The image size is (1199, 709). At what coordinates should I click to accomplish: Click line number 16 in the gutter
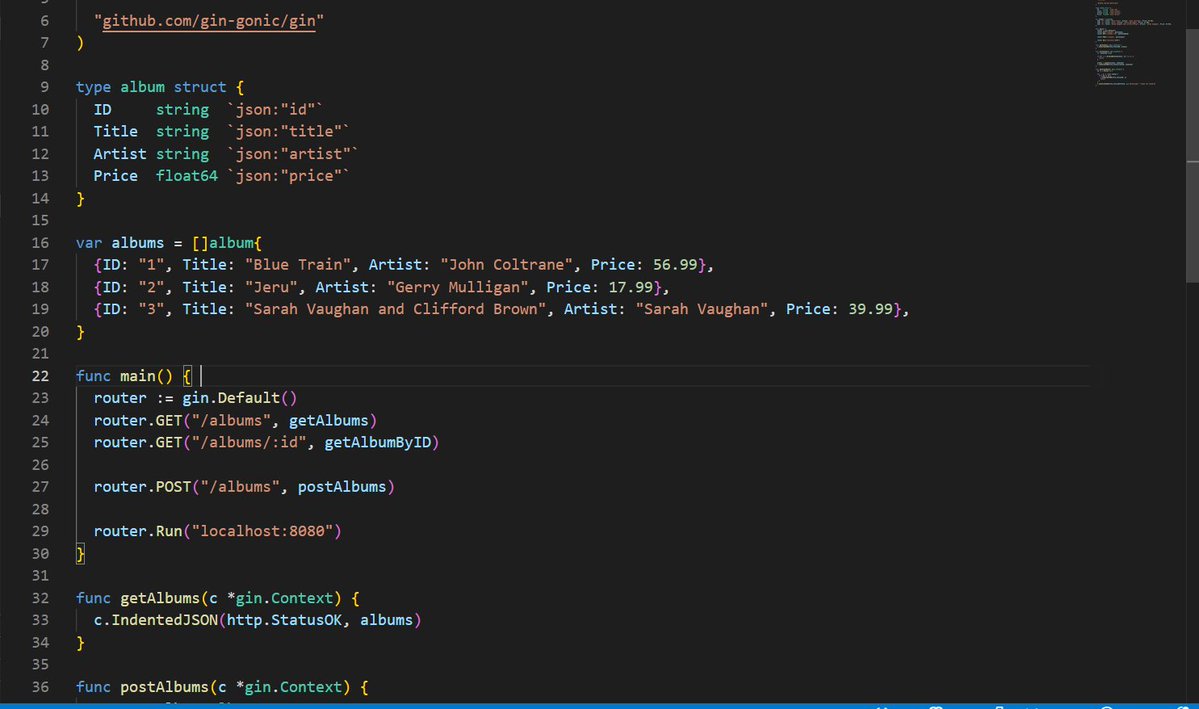(x=40, y=242)
